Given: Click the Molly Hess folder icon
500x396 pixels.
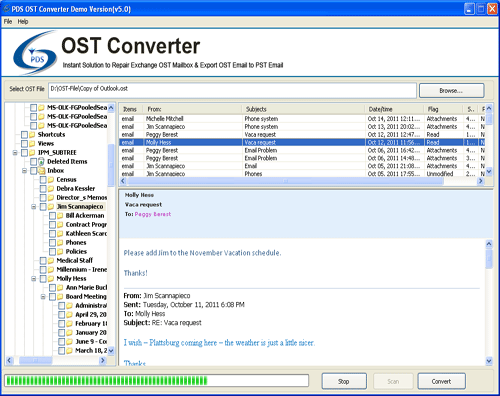Looking at the screenshot, I should coord(51,279).
